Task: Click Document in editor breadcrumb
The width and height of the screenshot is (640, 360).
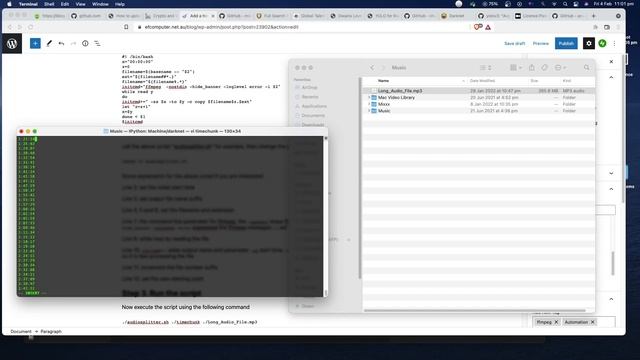Action: 21,331
